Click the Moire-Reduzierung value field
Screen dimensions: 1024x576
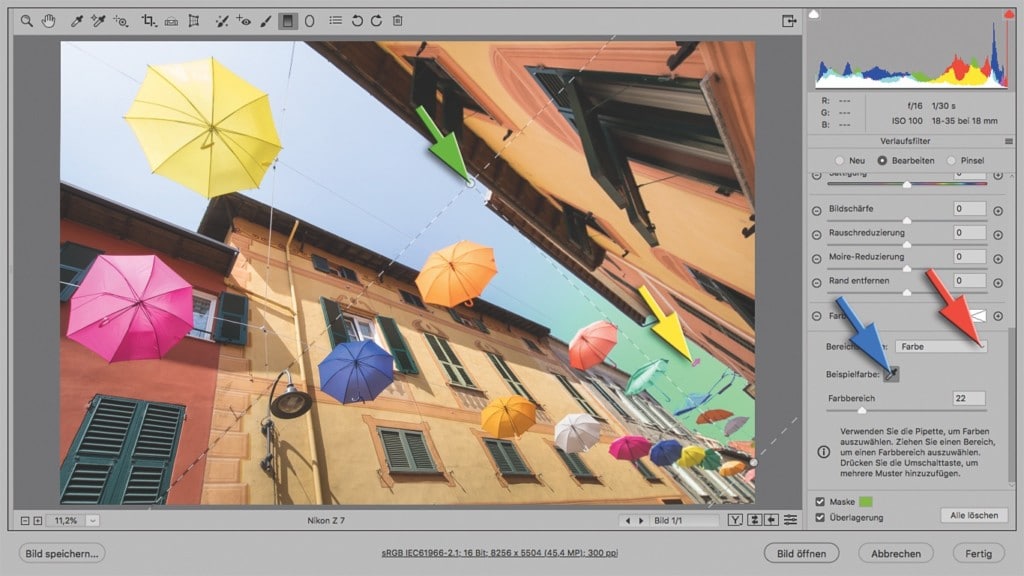click(x=969, y=257)
